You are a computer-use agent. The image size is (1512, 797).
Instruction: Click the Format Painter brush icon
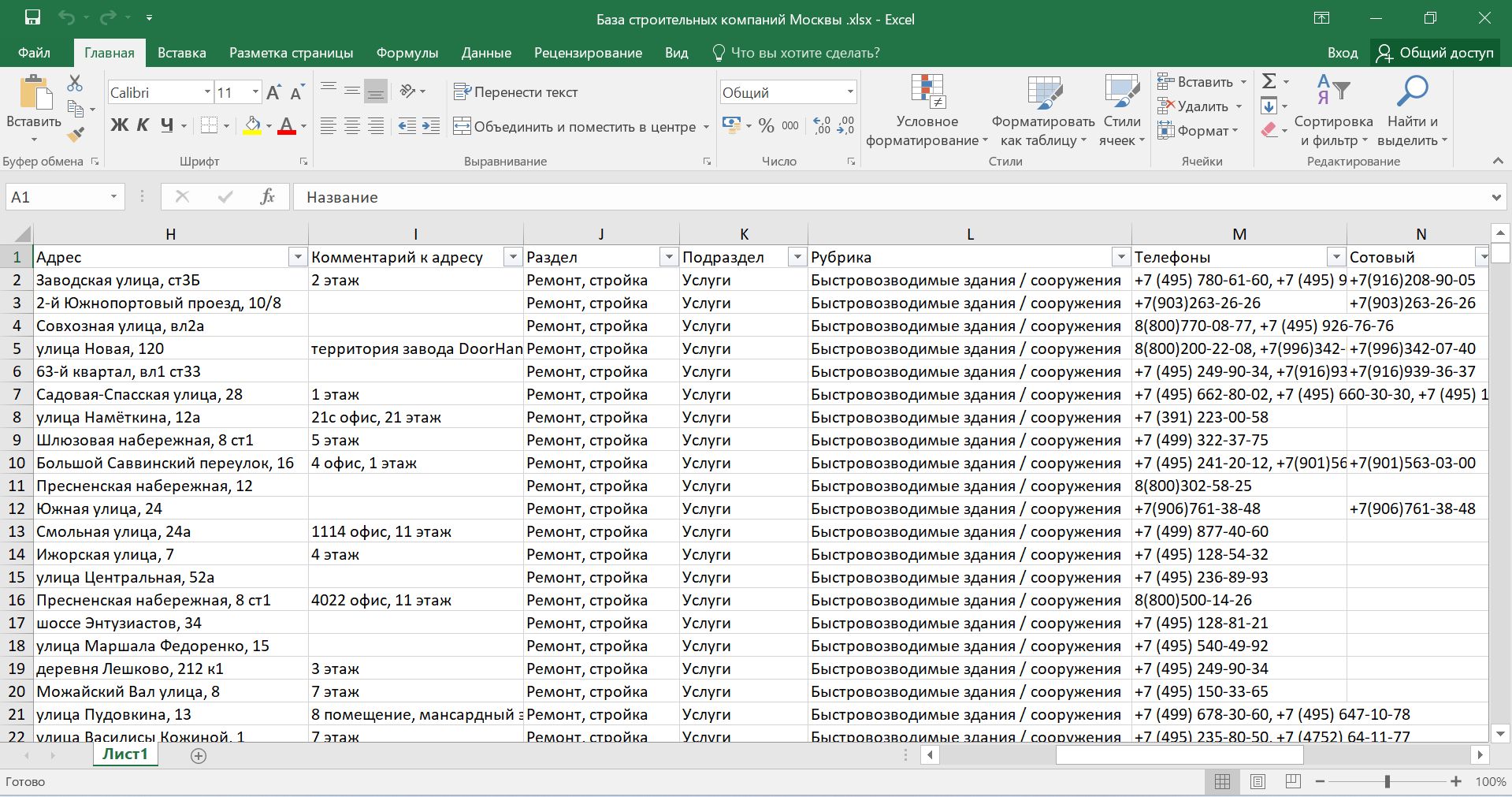pos(76,135)
